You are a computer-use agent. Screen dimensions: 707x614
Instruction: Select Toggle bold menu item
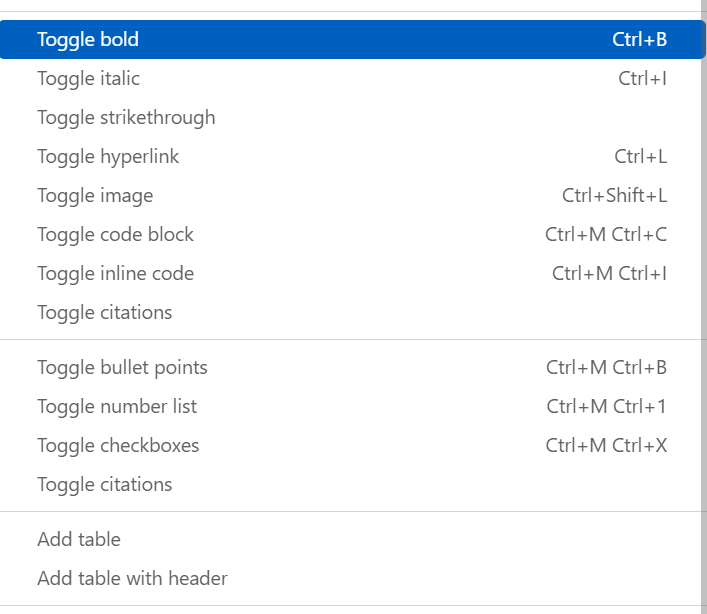point(88,40)
